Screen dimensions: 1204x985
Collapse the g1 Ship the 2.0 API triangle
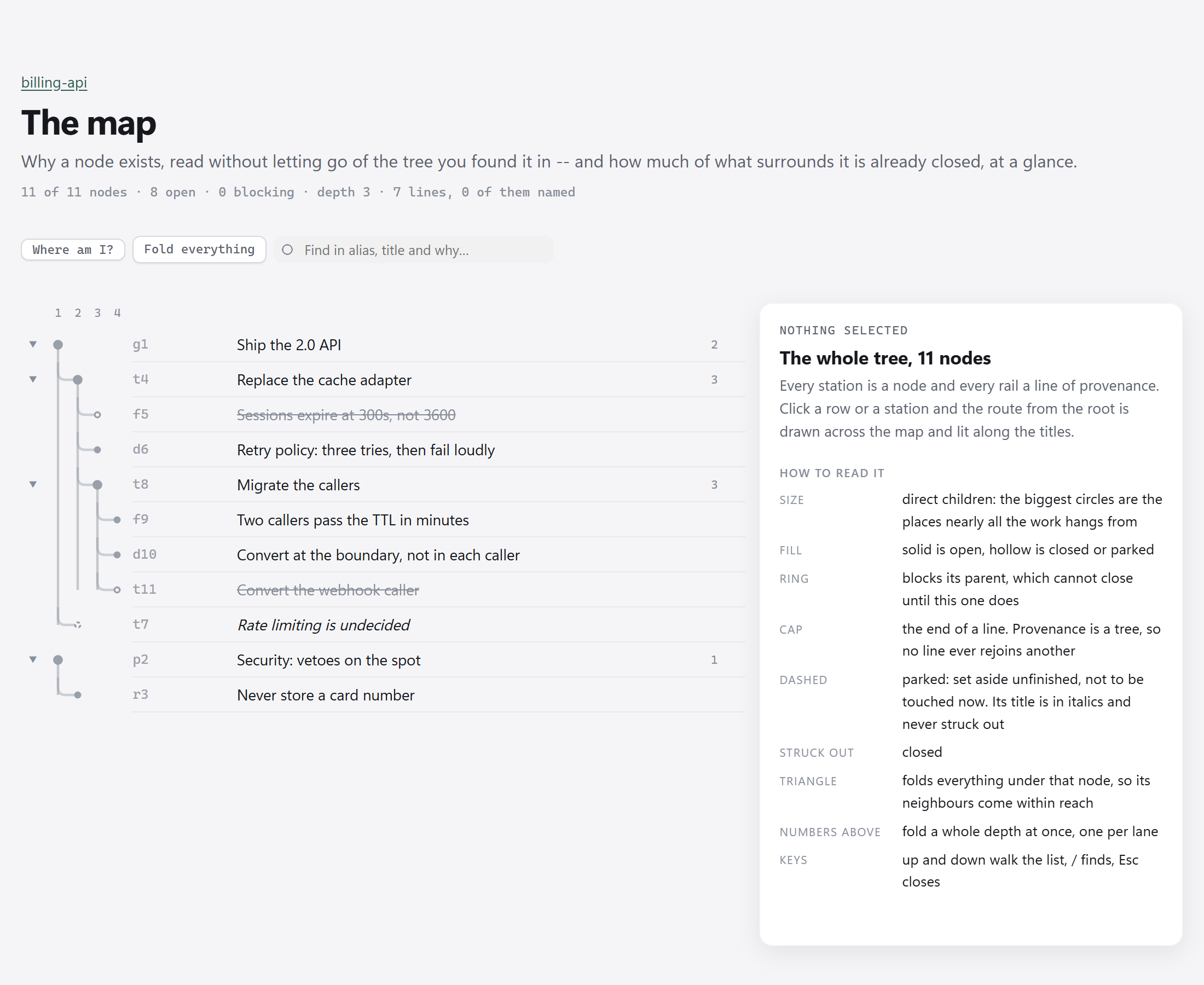(x=33, y=344)
